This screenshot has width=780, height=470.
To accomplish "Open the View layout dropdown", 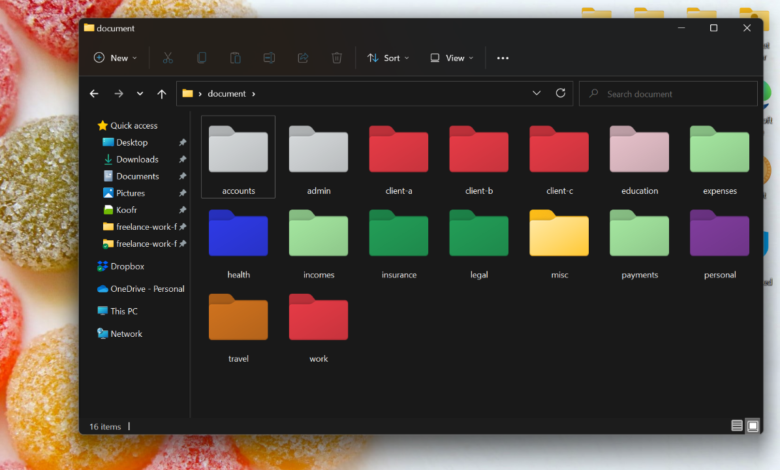I will click(452, 58).
